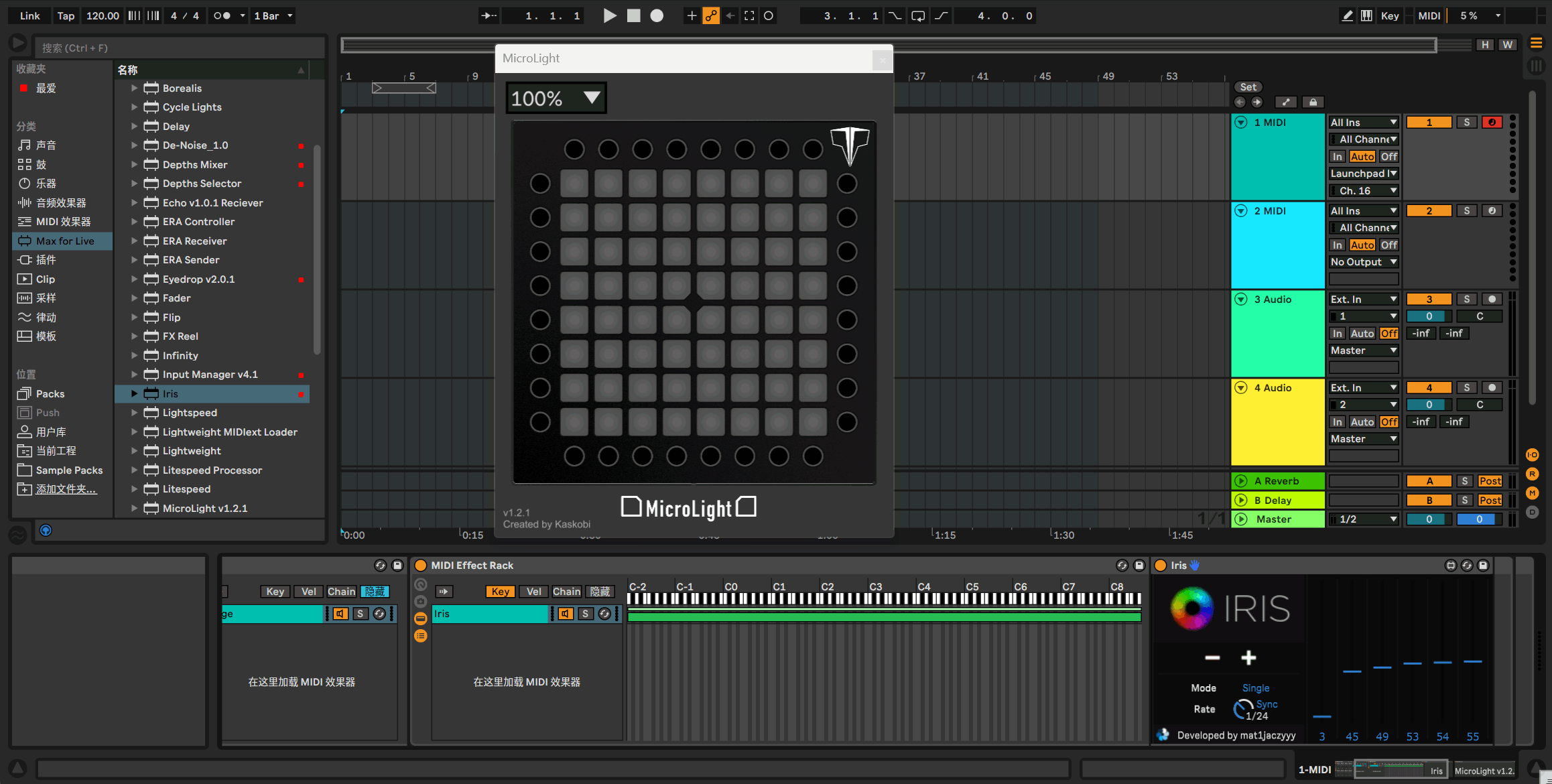This screenshot has width=1552, height=784.
Task: Click Iris minus button
Action: 1212,657
